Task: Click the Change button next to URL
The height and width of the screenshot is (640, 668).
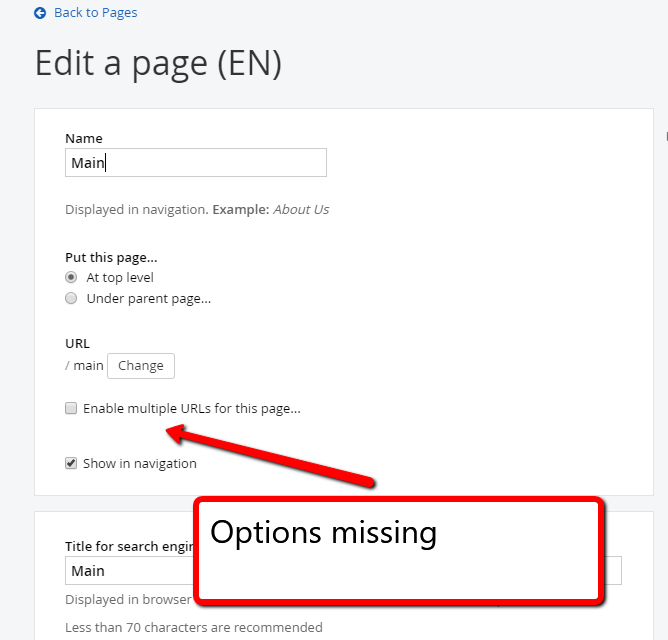Action: [141, 366]
